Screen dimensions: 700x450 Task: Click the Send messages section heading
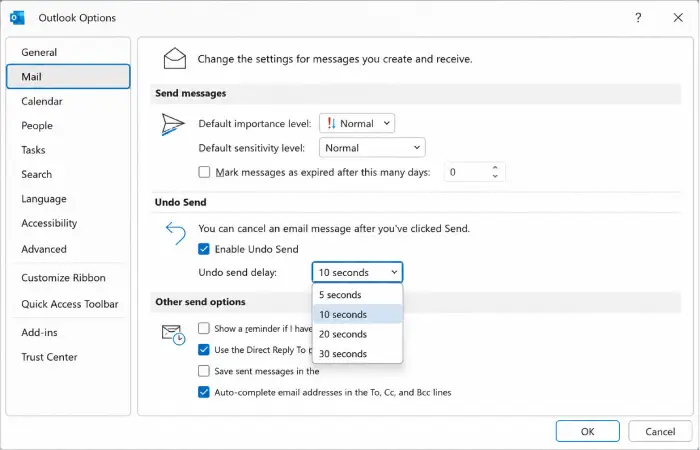pyautogui.click(x=191, y=93)
